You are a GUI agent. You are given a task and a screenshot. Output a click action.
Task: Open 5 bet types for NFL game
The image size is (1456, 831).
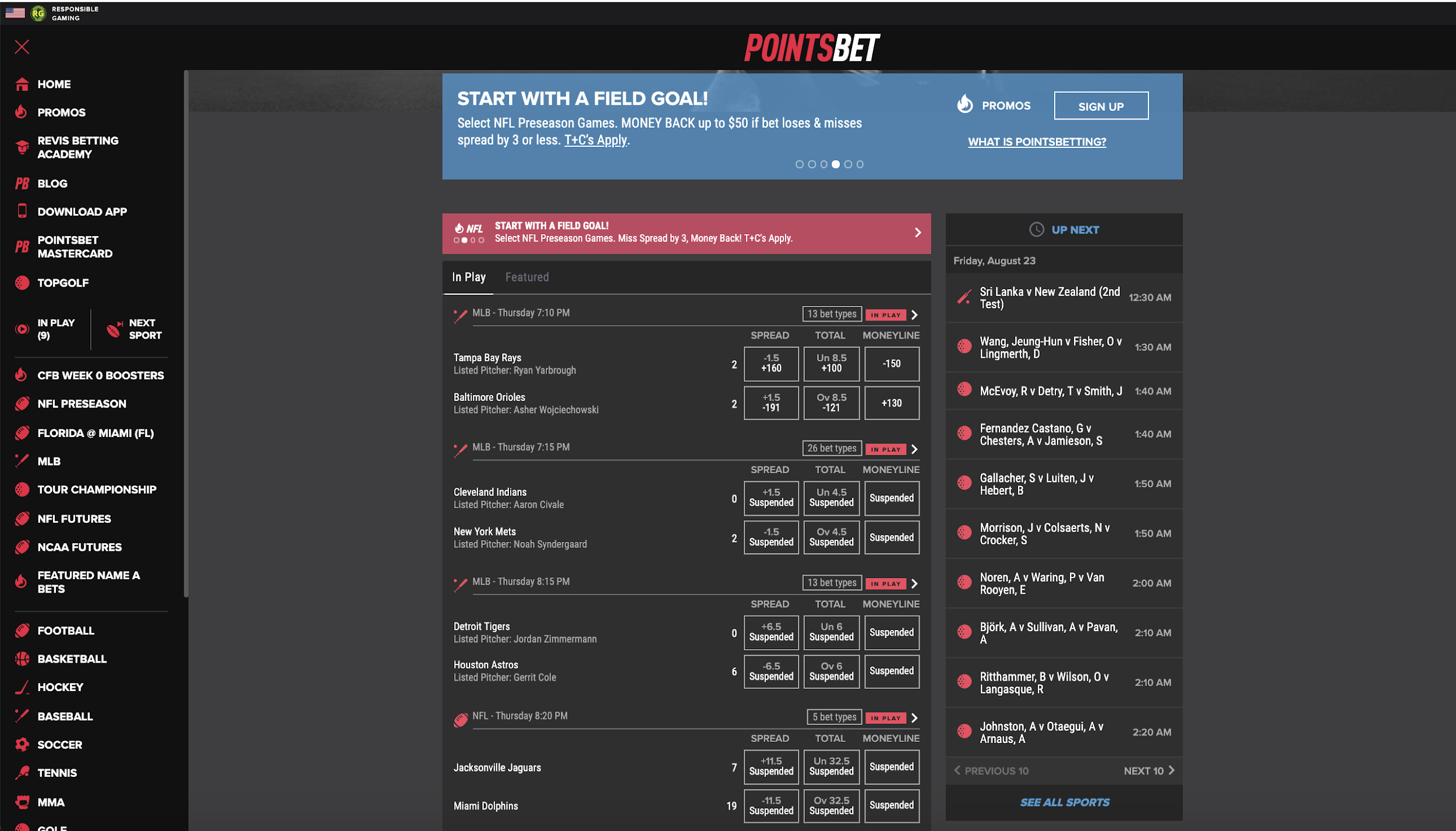pyautogui.click(x=834, y=717)
